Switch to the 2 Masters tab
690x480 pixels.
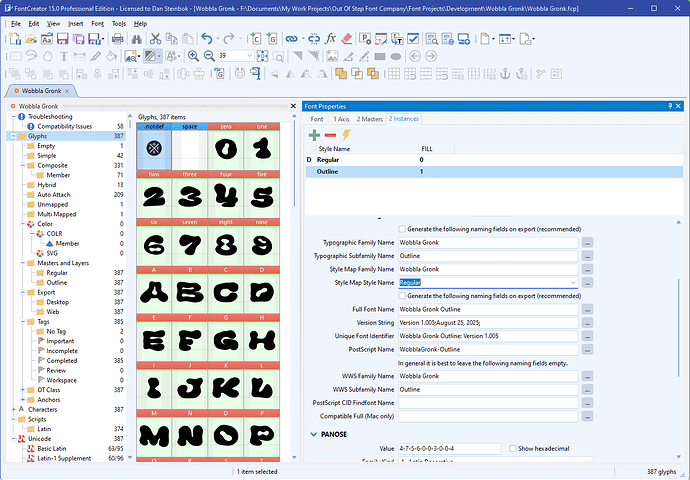370,119
